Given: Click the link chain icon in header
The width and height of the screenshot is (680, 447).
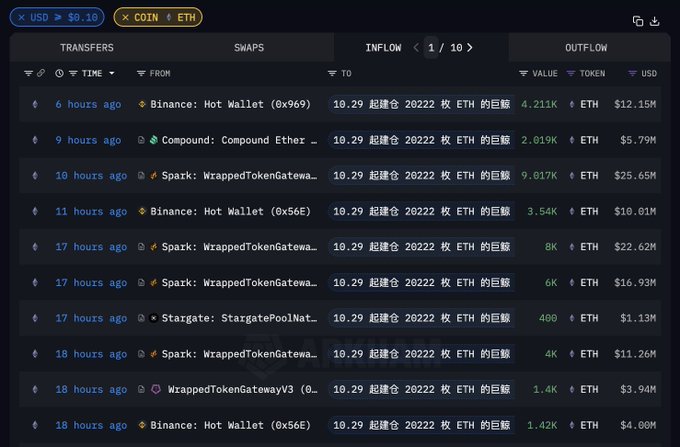Looking at the screenshot, I should coord(41,73).
